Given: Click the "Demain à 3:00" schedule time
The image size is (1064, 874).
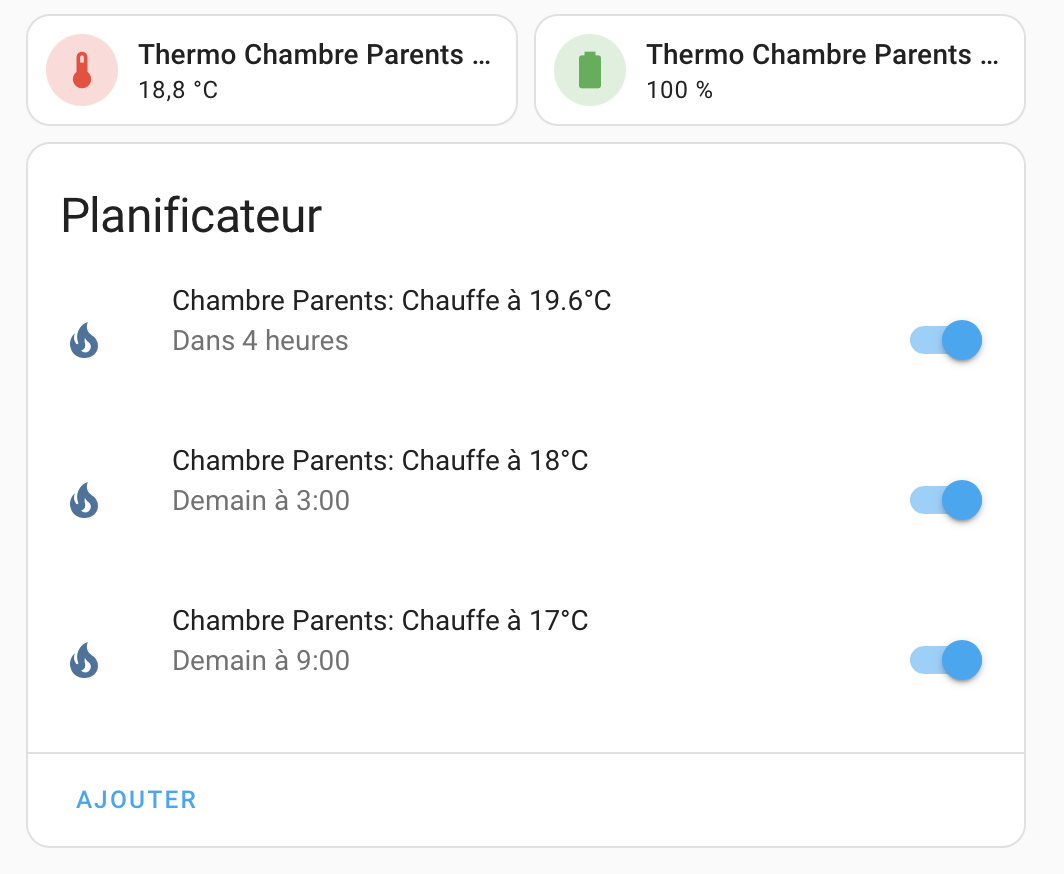Looking at the screenshot, I should [261, 500].
